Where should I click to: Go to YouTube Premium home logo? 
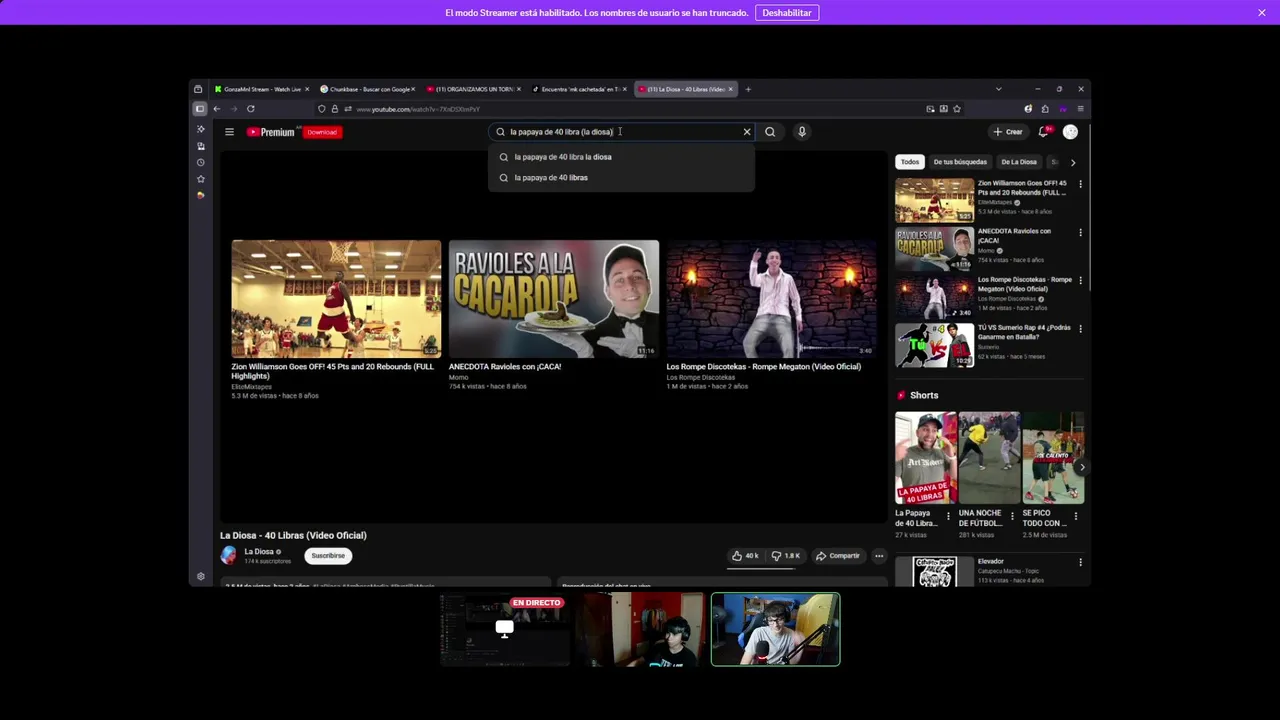click(271, 132)
